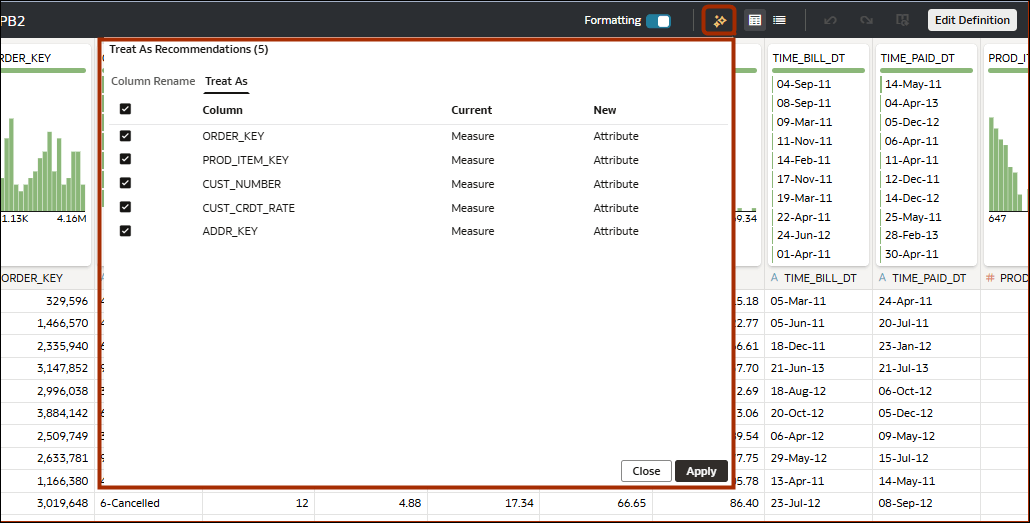1030x523 pixels.
Task: Click the text type icon beside TIME_BILL_DT
Action: coord(774,278)
